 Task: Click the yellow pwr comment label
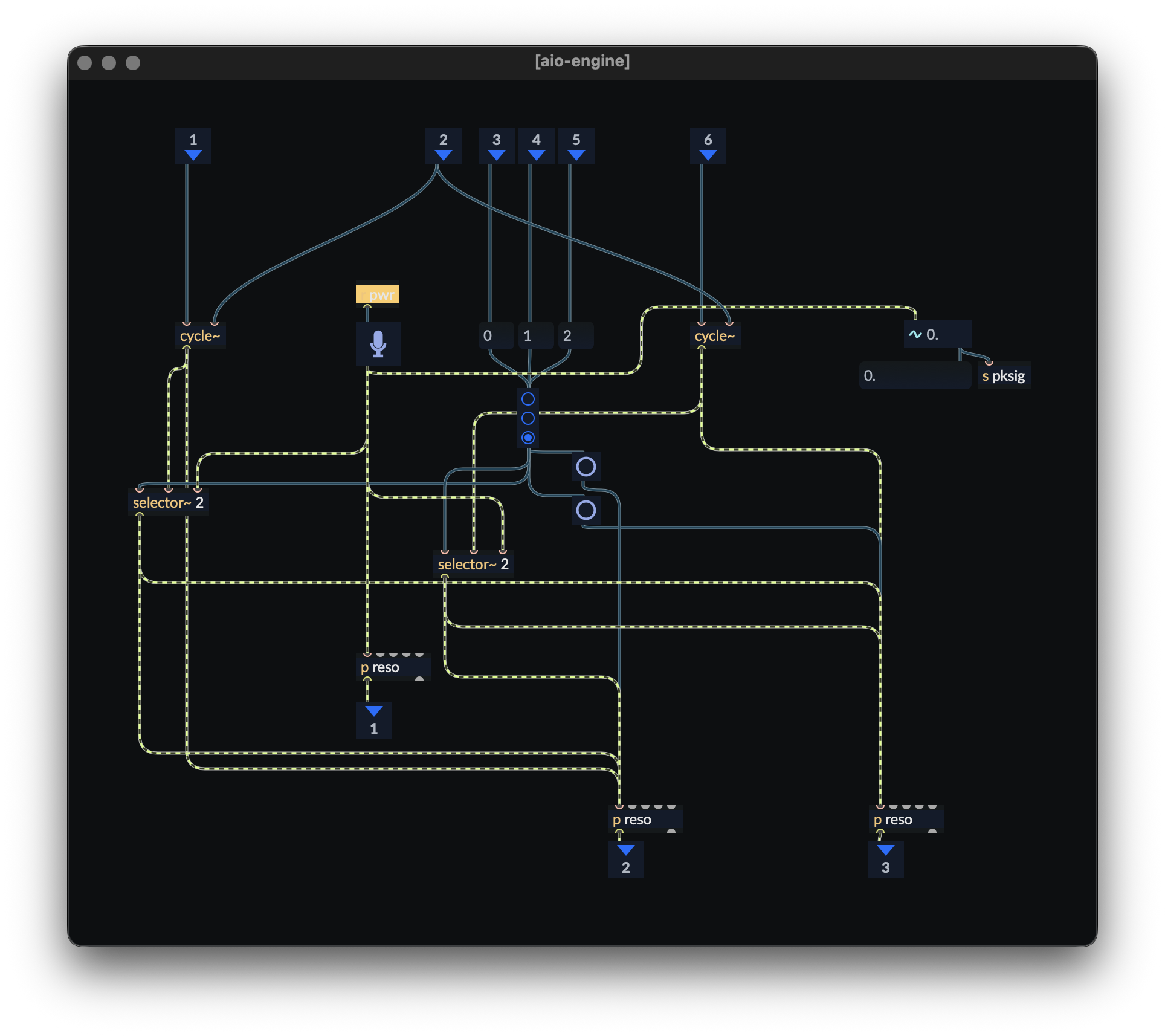click(378, 294)
